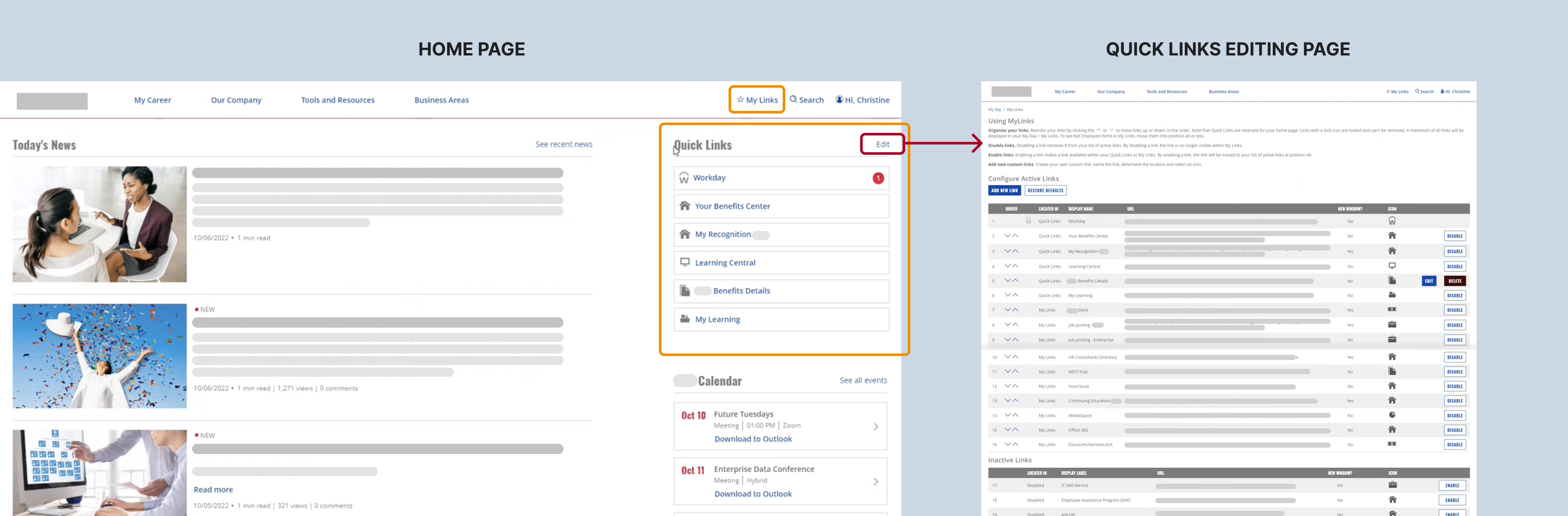Click document icon in NEXT Hub row
Screen dimensions: 1568x516
click(1392, 371)
